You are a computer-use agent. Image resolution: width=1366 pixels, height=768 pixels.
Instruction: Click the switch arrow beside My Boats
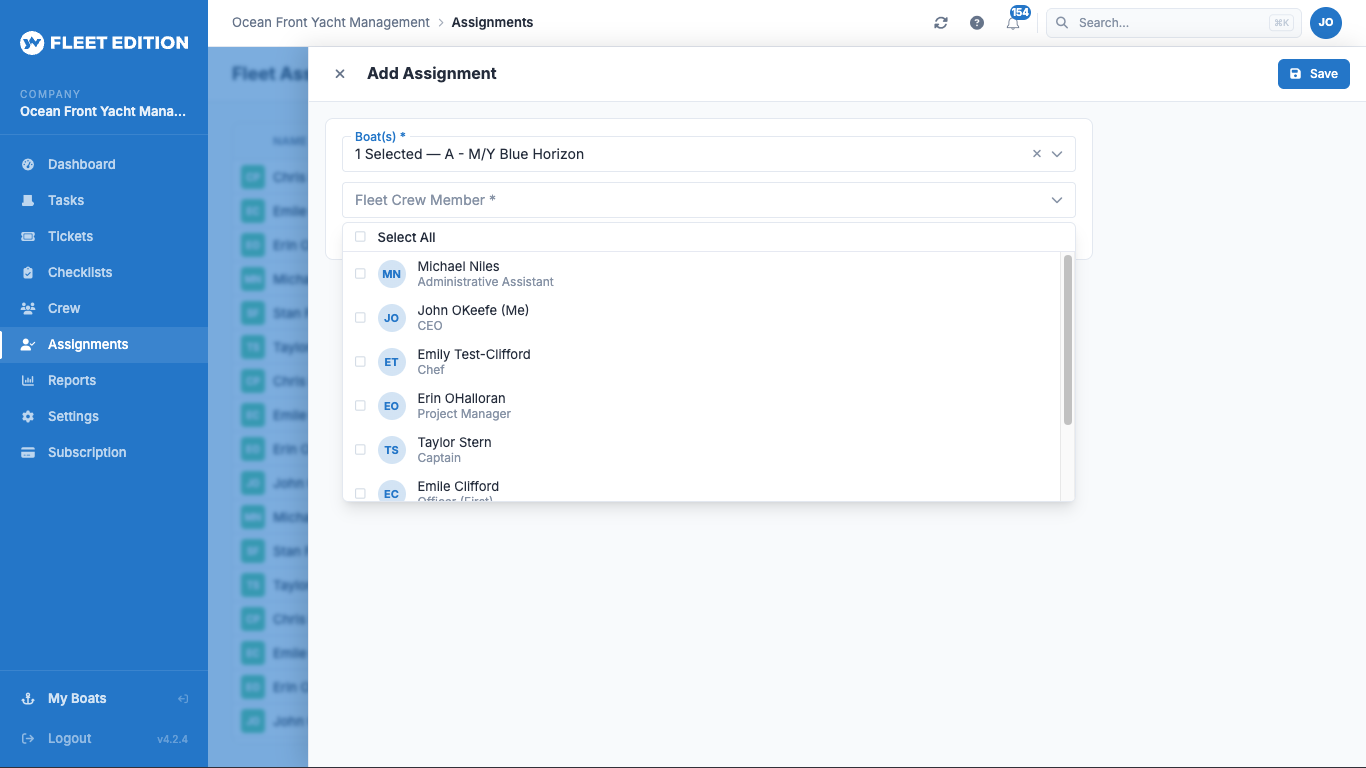[x=183, y=699]
